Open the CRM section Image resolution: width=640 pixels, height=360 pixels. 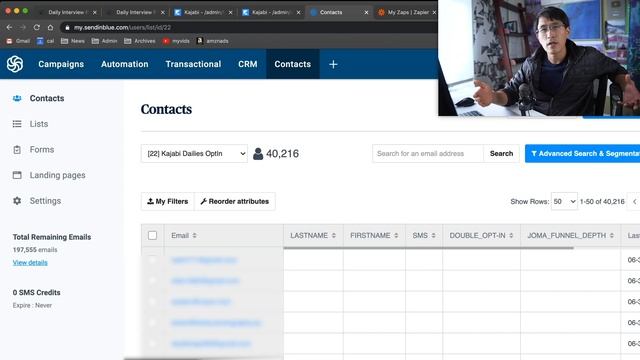pyautogui.click(x=248, y=64)
